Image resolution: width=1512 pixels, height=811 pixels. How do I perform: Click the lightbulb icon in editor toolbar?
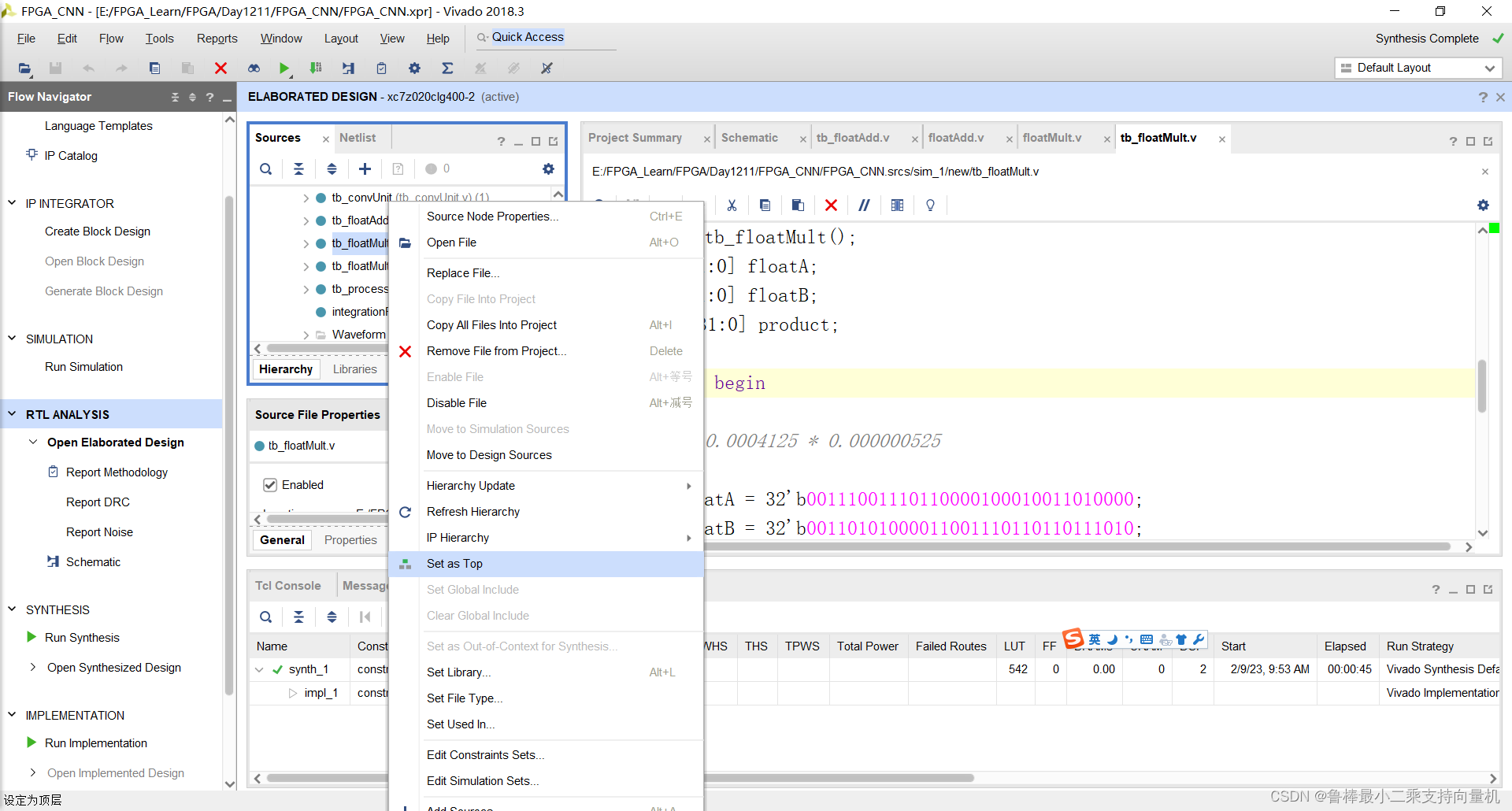(930, 206)
